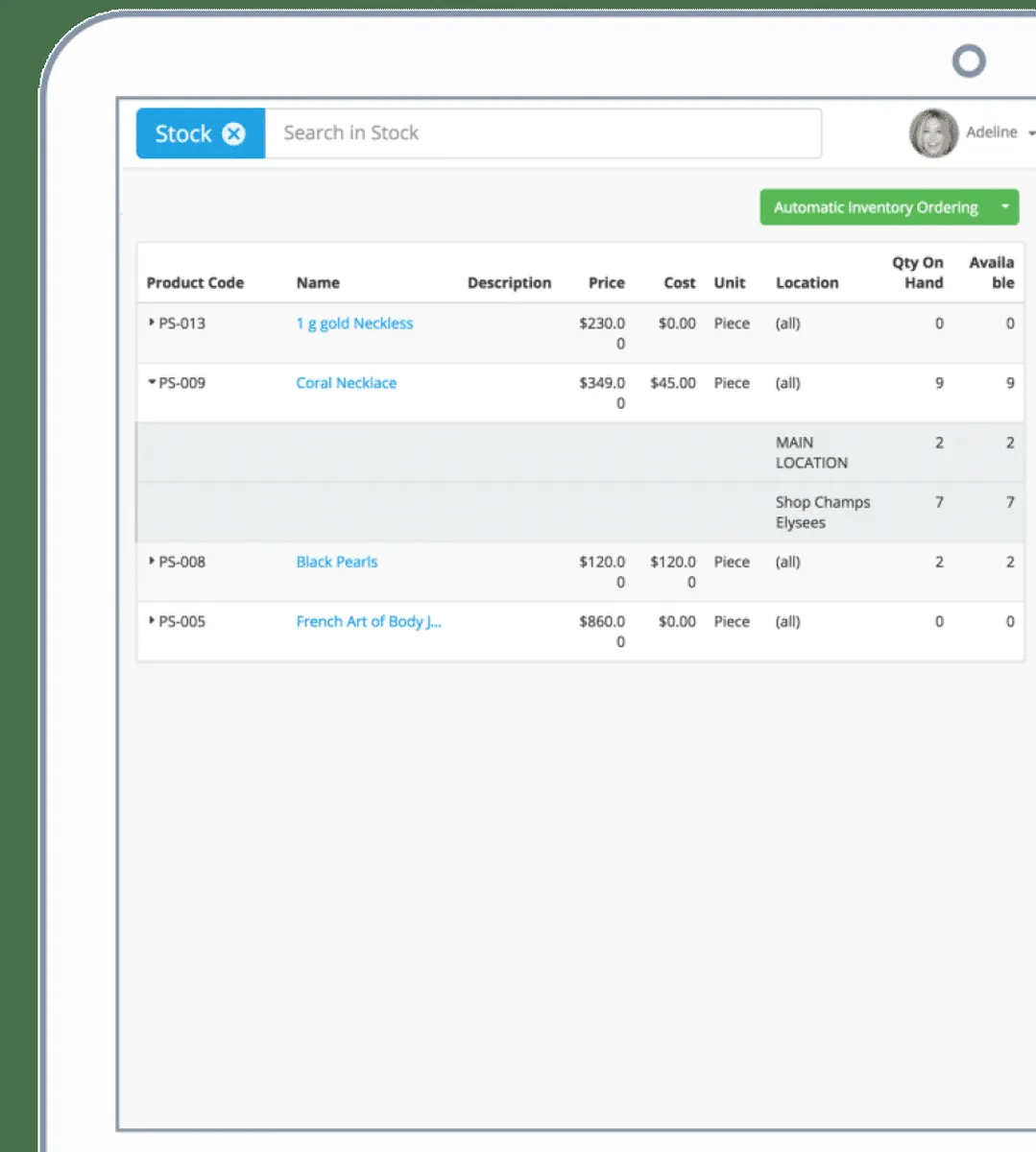The width and height of the screenshot is (1036, 1152).
Task: Click the $349.00 price of Coral Necklace
Action: click(x=602, y=393)
